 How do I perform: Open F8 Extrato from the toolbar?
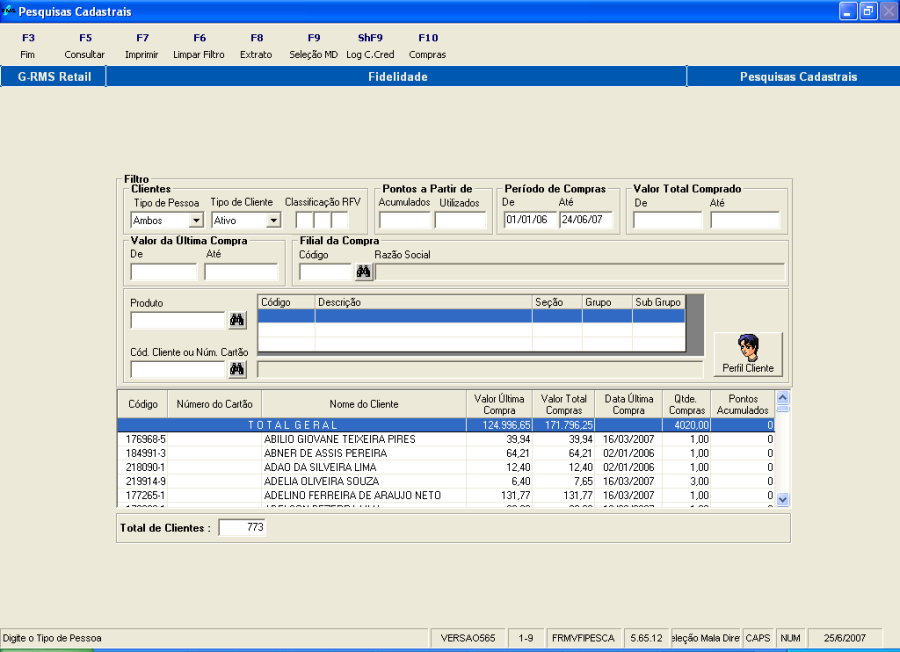[x=256, y=46]
